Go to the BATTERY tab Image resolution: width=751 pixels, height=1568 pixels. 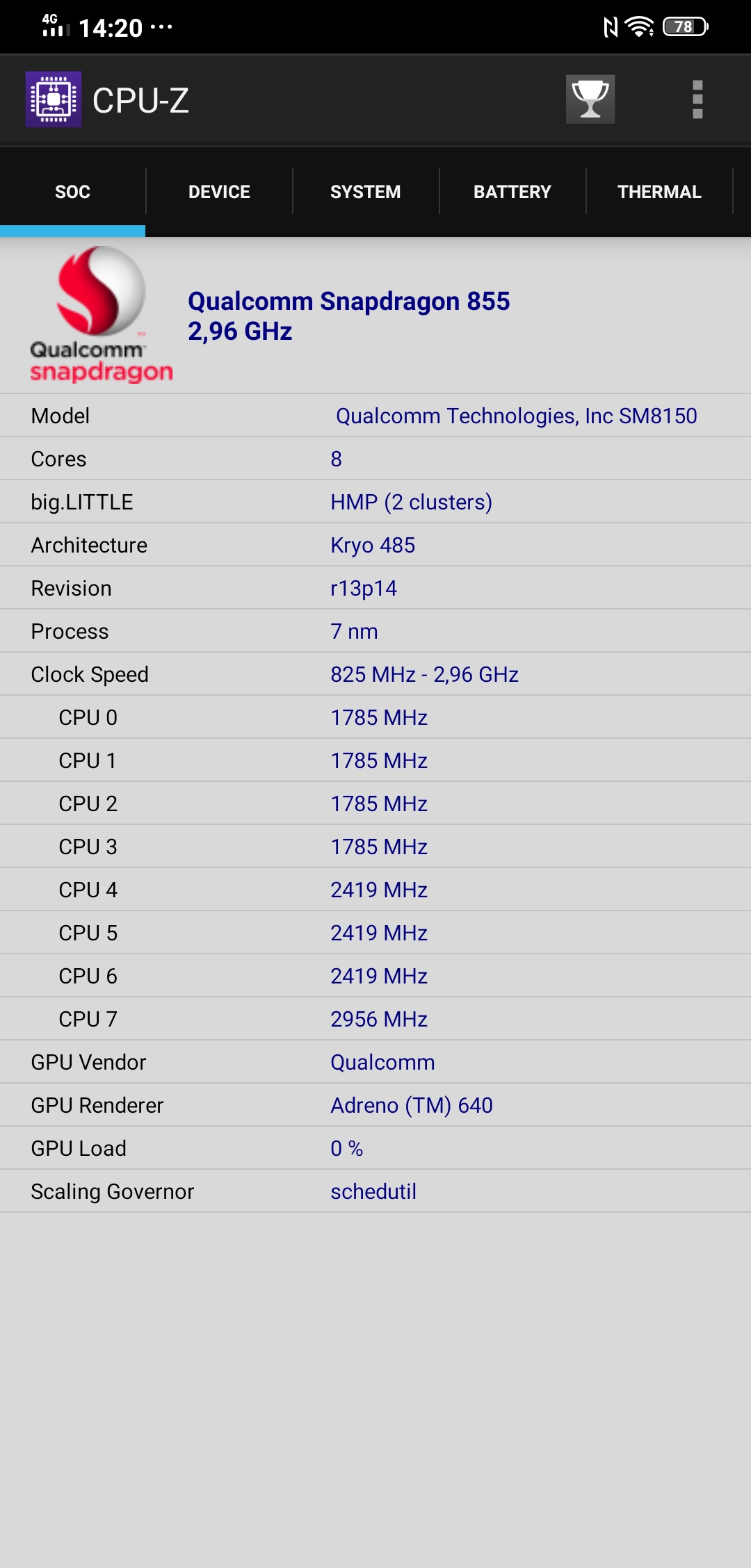pos(512,192)
